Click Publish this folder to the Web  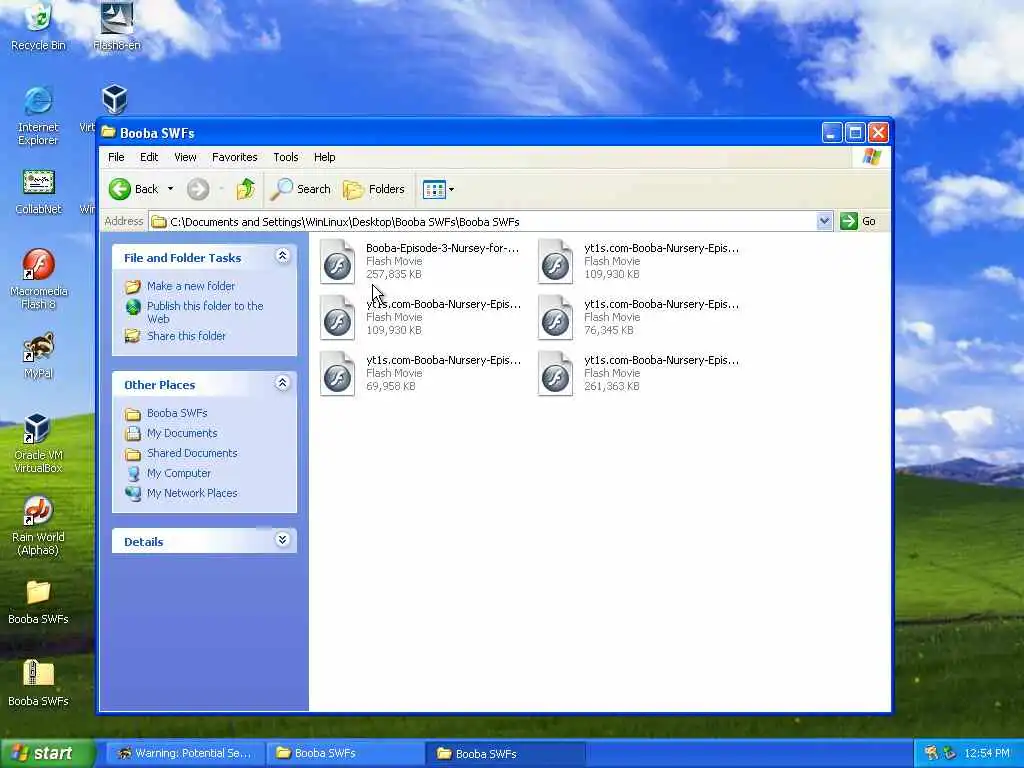(x=205, y=312)
